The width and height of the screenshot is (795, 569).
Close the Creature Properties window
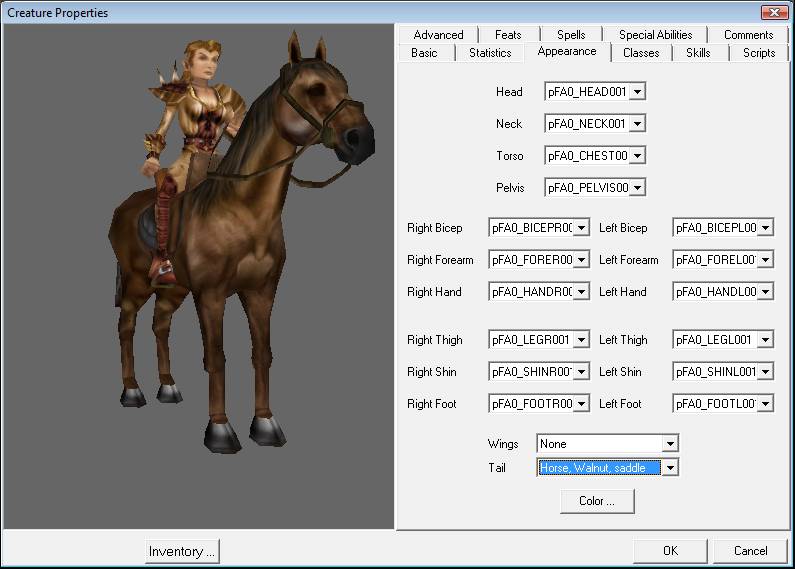click(x=775, y=12)
